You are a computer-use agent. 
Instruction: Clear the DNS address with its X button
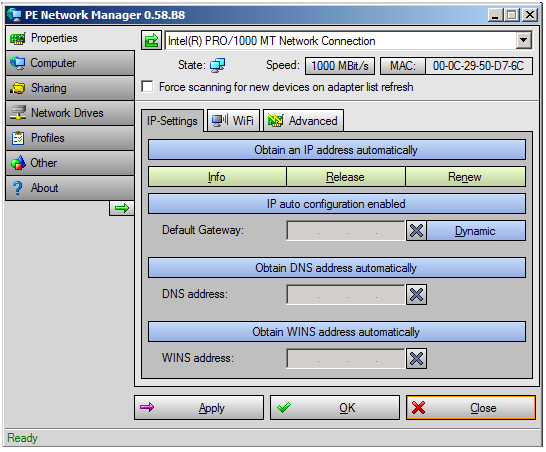pyautogui.click(x=416, y=295)
